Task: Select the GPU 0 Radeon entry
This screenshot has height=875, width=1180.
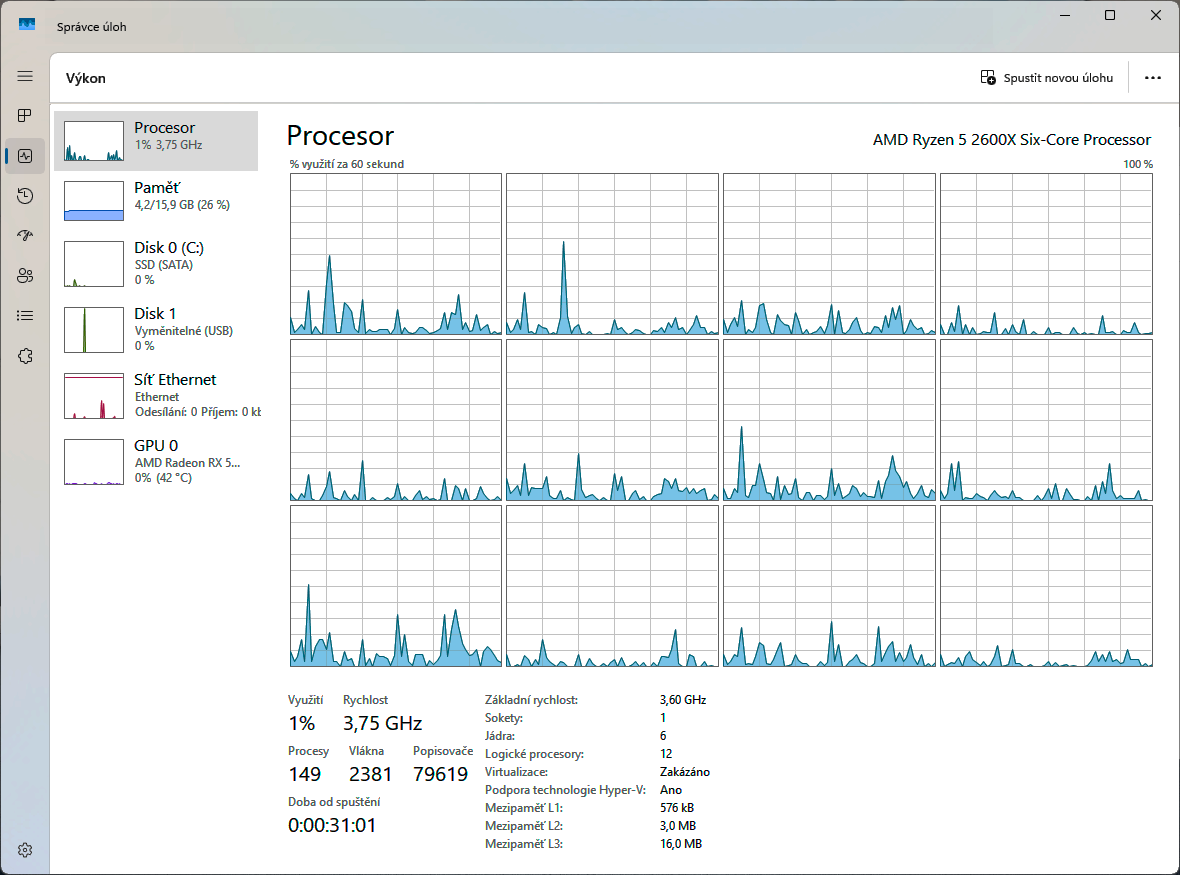Action: [x=156, y=461]
